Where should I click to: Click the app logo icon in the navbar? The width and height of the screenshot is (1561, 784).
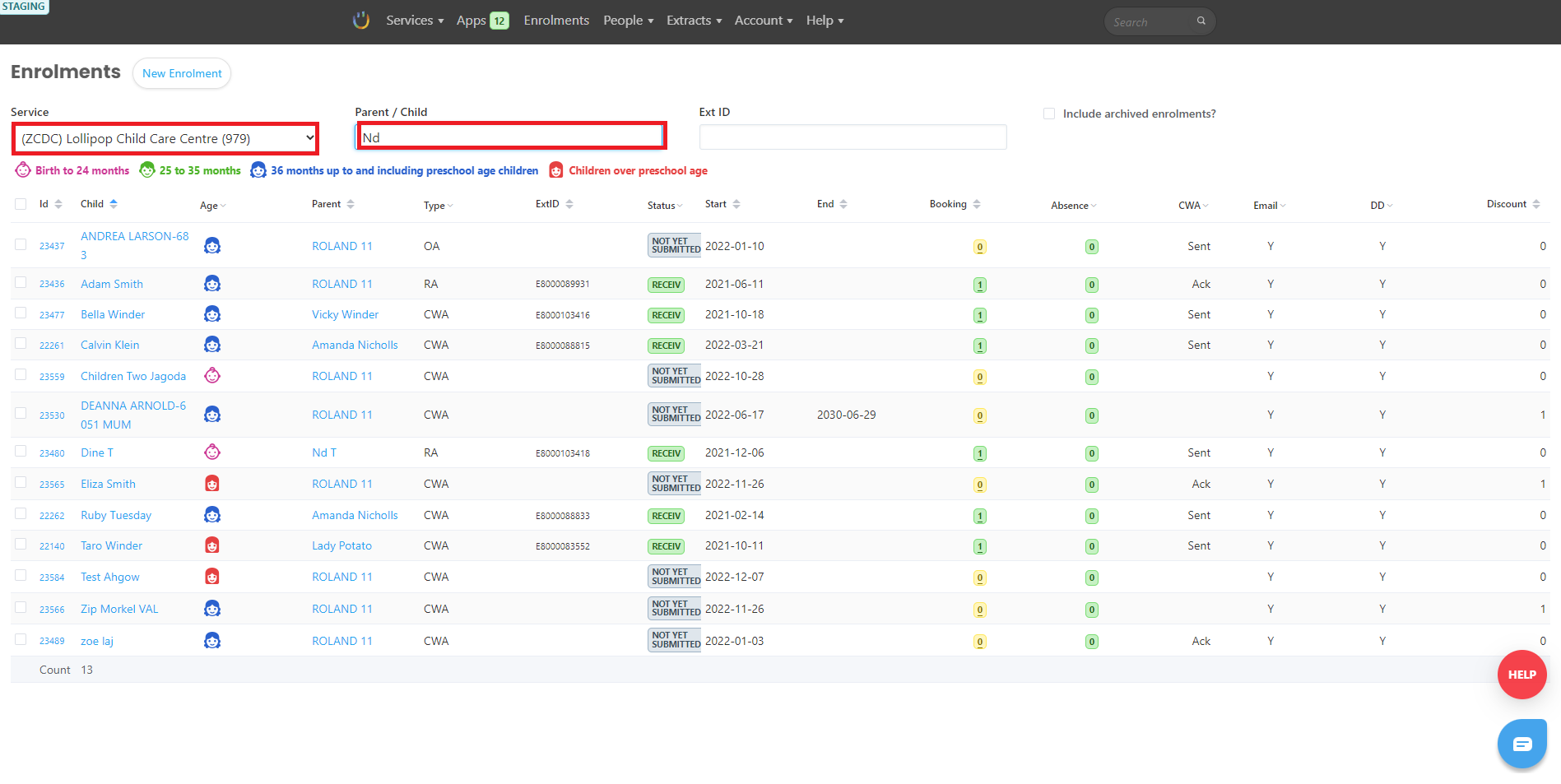tap(360, 21)
